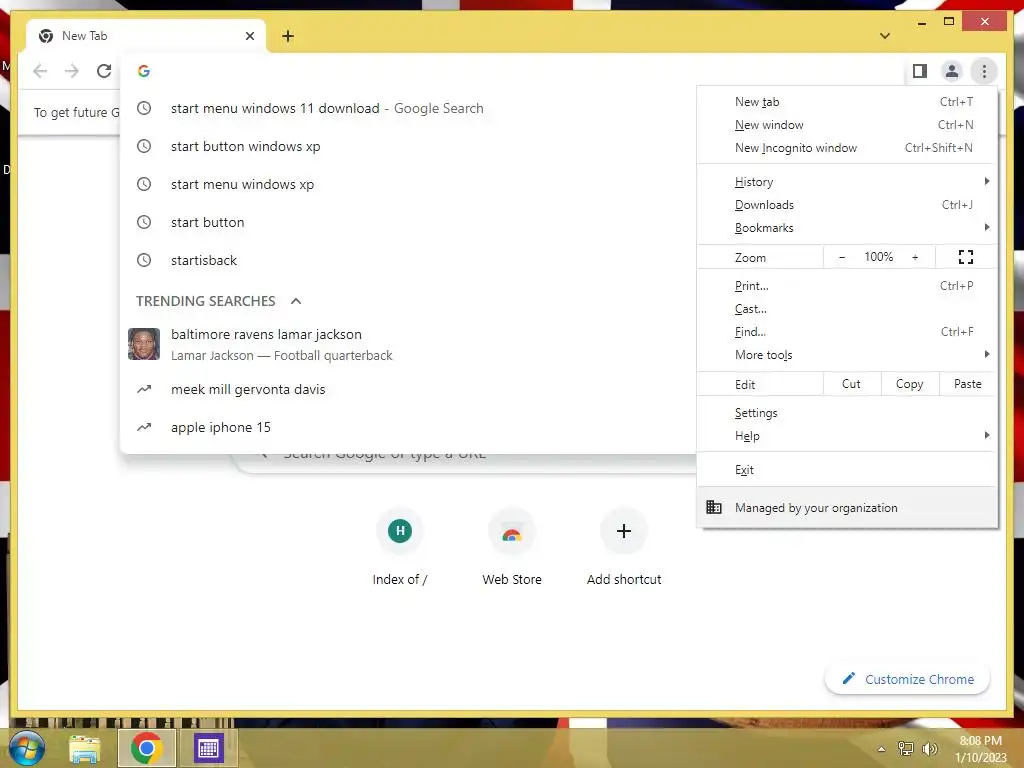Open the tab search dropdown arrow
The height and width of the screenshot is (768, 1024).
click(885, 36)
